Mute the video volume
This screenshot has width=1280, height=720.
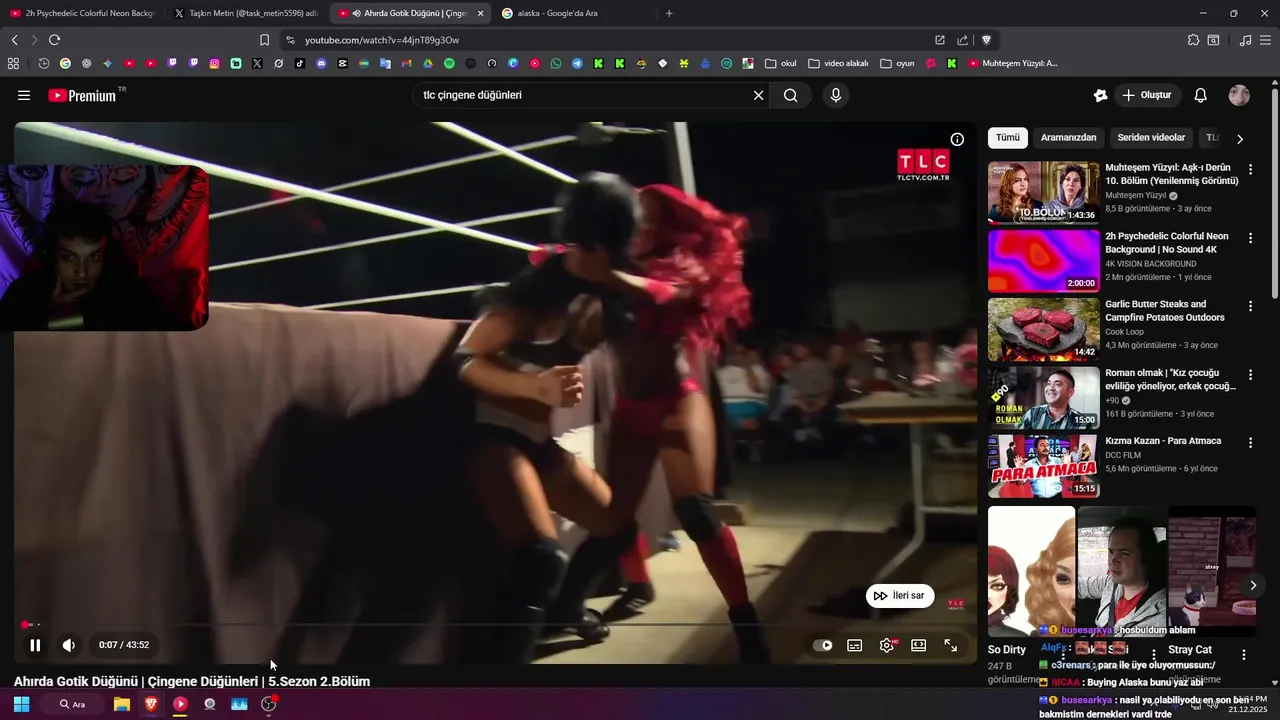click(68, 645)
